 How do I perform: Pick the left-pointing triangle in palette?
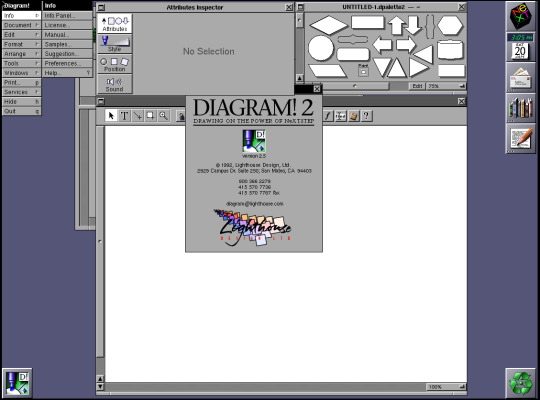[x=424, y=54]
